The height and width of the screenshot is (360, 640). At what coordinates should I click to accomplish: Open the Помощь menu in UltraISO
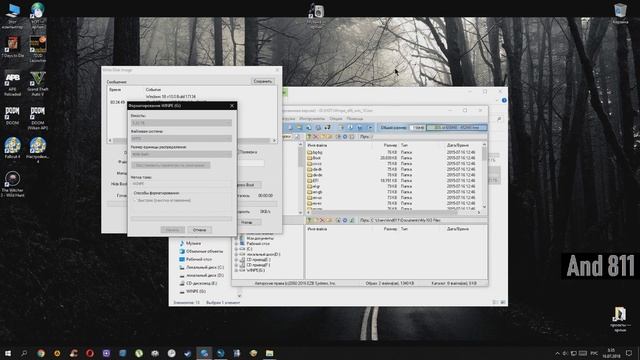pos(354,118)
